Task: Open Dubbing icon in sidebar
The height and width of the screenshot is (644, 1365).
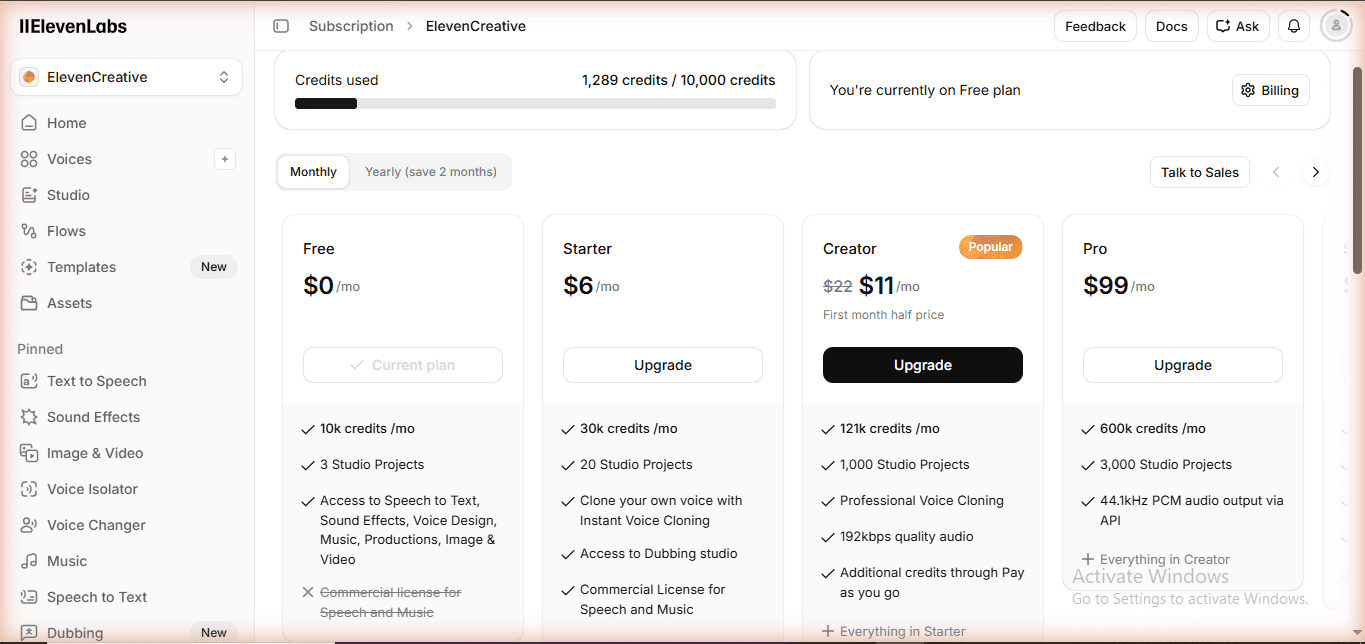Action: (29, 633)
